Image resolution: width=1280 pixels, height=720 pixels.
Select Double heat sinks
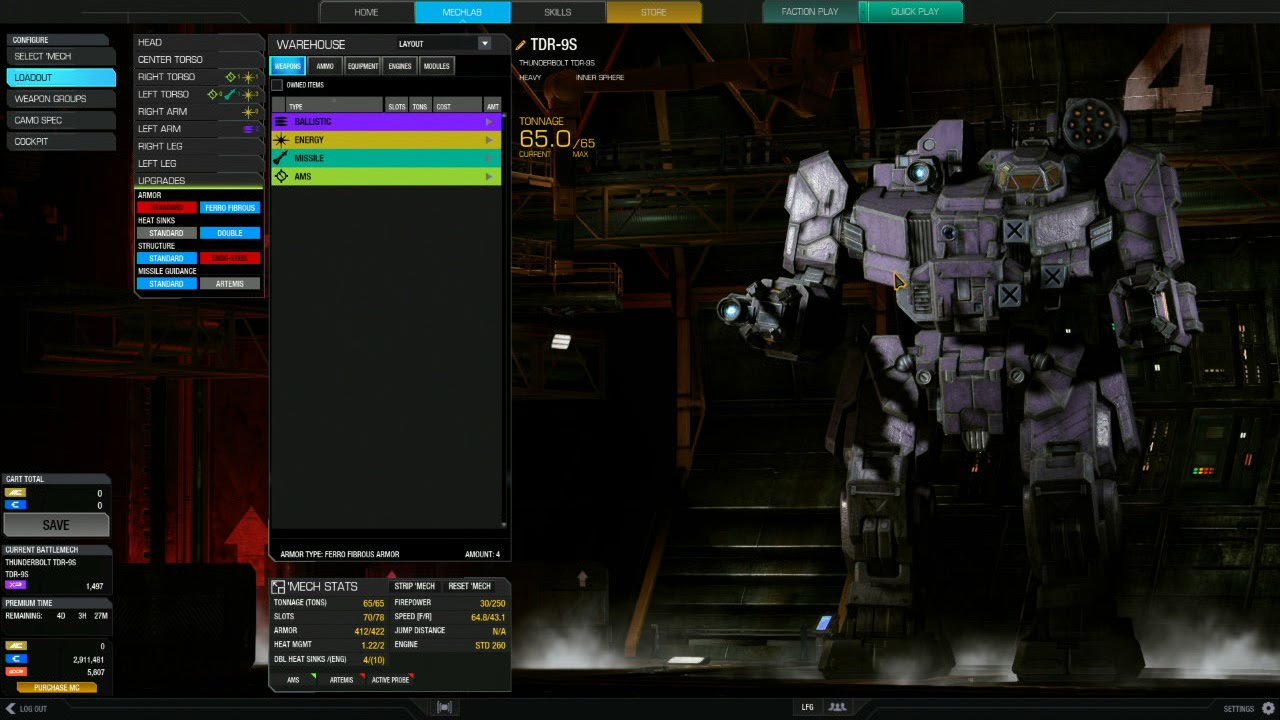tap(230, 233)
